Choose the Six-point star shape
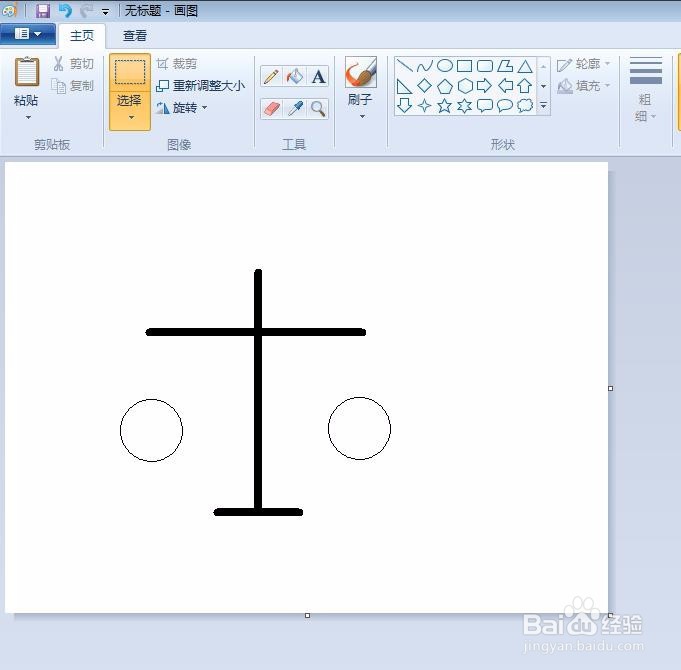 point(464,106)
